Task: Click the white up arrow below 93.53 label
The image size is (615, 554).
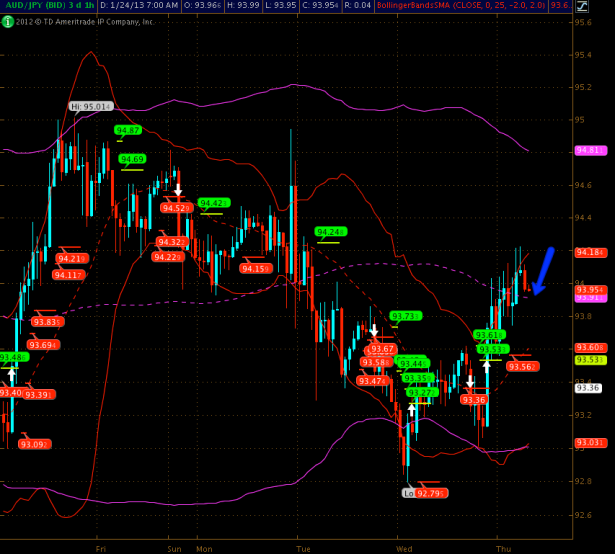Action: tap(487, 366)
